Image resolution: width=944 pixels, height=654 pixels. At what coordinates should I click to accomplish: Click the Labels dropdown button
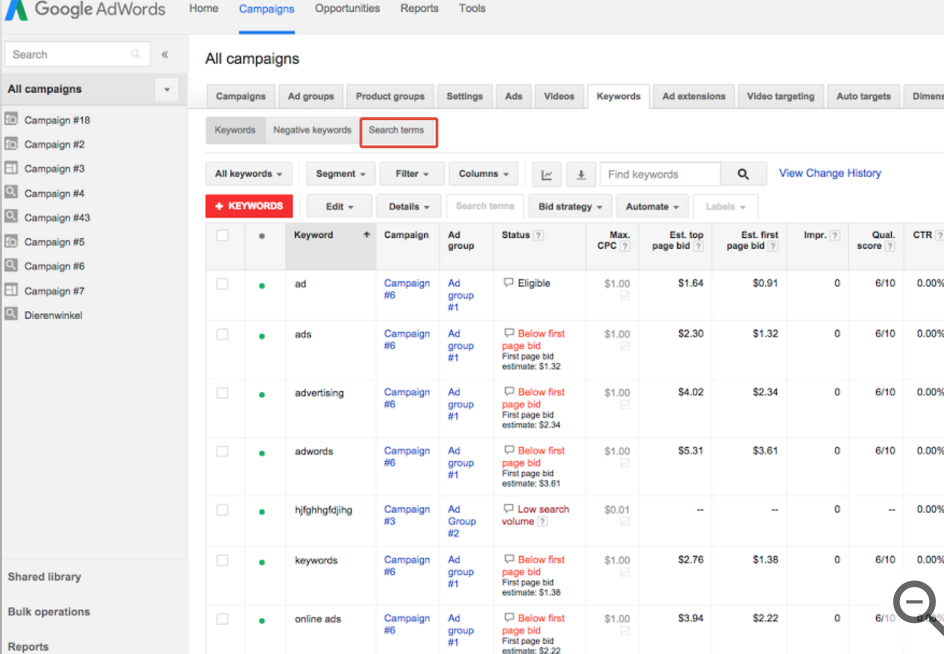click(725, 207)
